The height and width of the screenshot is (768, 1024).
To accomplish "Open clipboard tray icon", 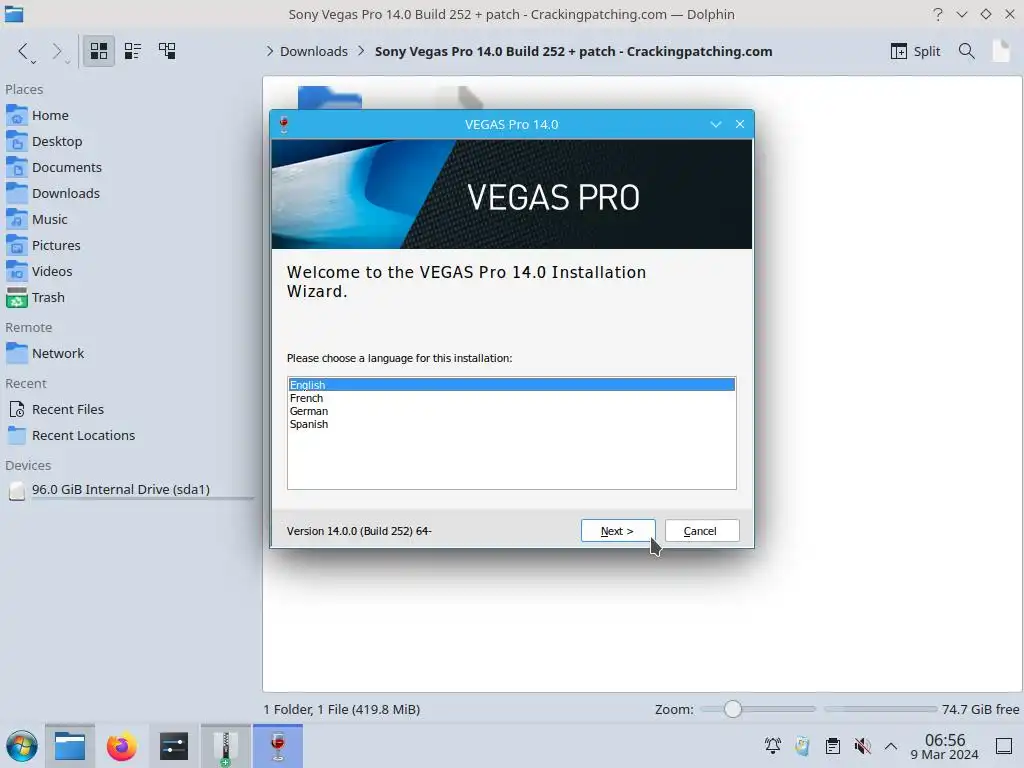I will pyautogui.click(x=833, y=746).
